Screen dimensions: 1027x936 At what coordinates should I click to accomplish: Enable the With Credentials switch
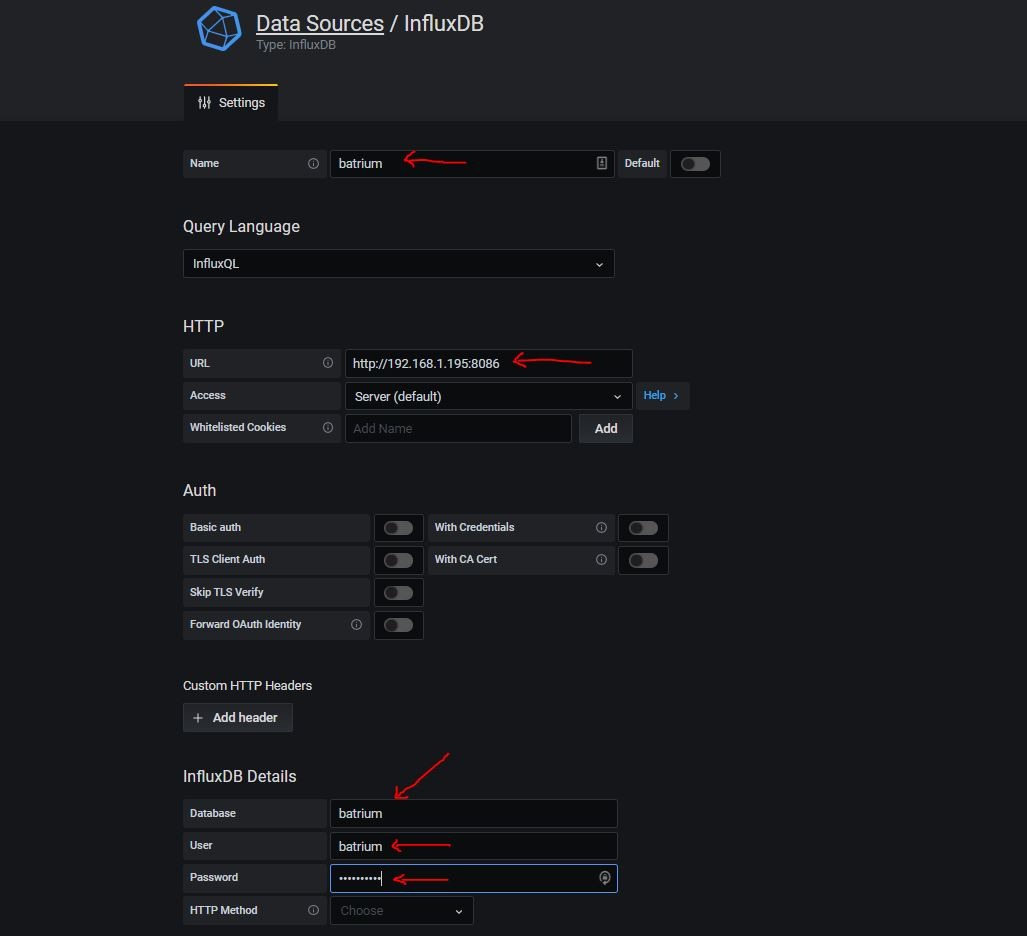pos(643,528)
